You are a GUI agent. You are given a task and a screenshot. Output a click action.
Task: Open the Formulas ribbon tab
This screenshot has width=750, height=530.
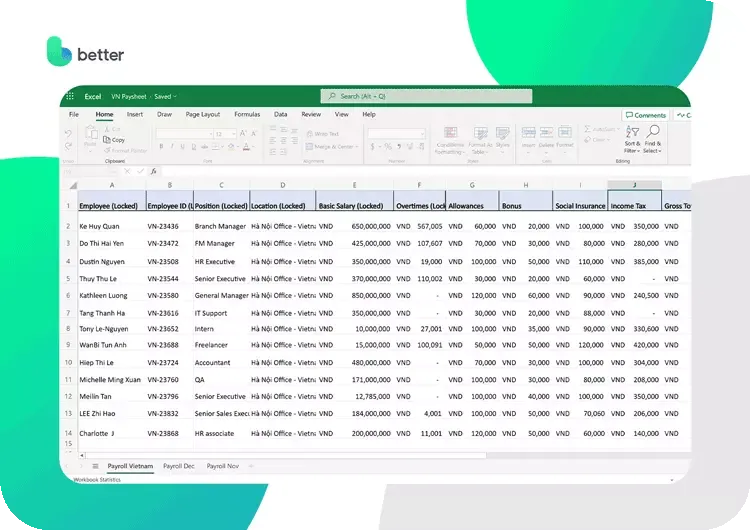pos(246,115)
